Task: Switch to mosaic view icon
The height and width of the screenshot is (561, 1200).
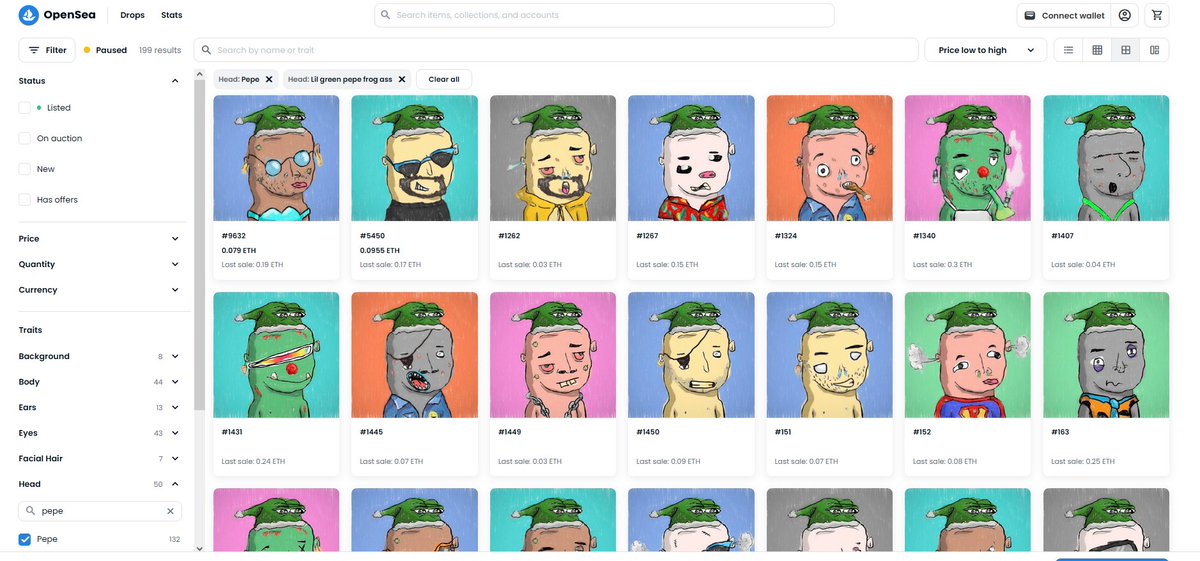Action: click(x=1154, y=50)
